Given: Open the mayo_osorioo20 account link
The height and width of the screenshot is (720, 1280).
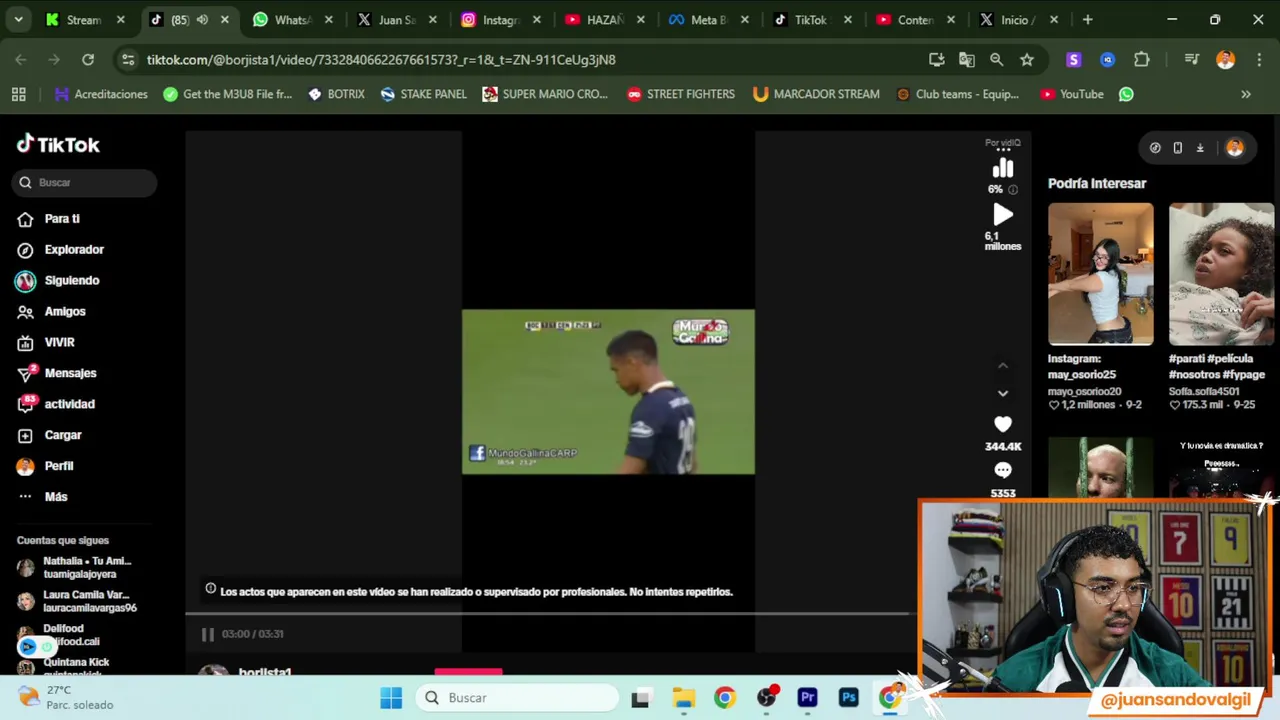Looking at the screenshot, I should (x=1084, y=392).
